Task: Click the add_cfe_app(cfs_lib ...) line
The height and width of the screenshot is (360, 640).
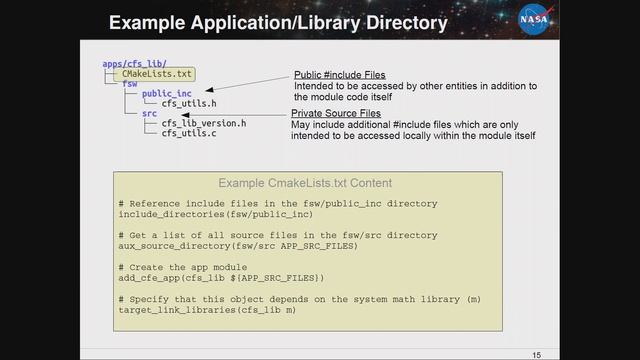Action: (221, 278)
